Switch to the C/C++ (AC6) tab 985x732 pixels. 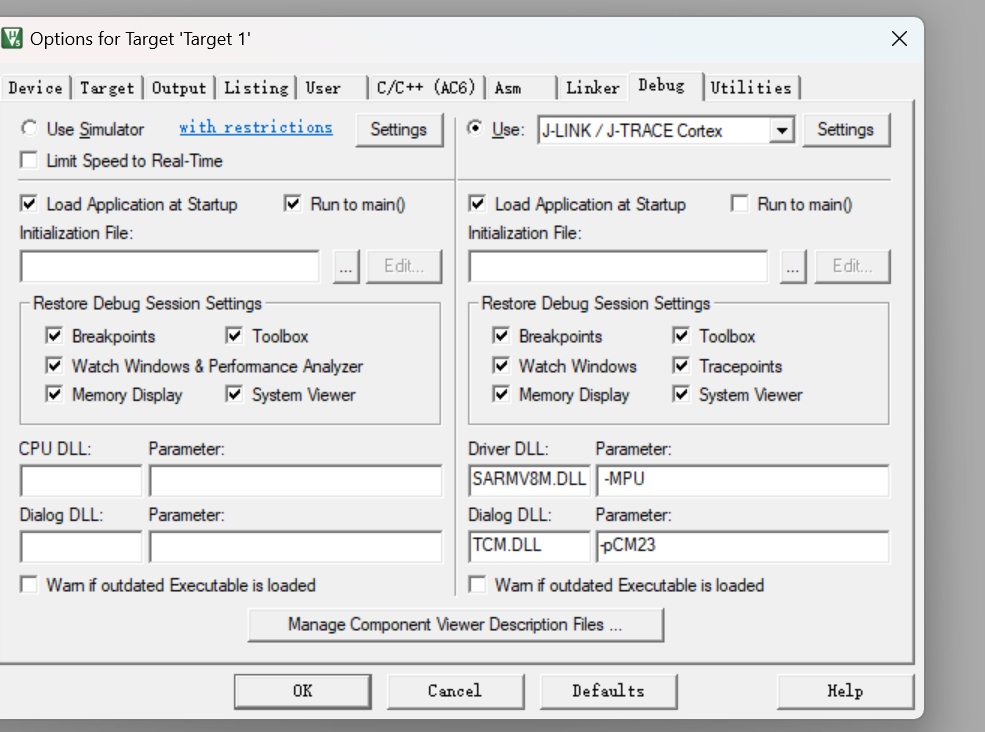[x=426, y=88]
